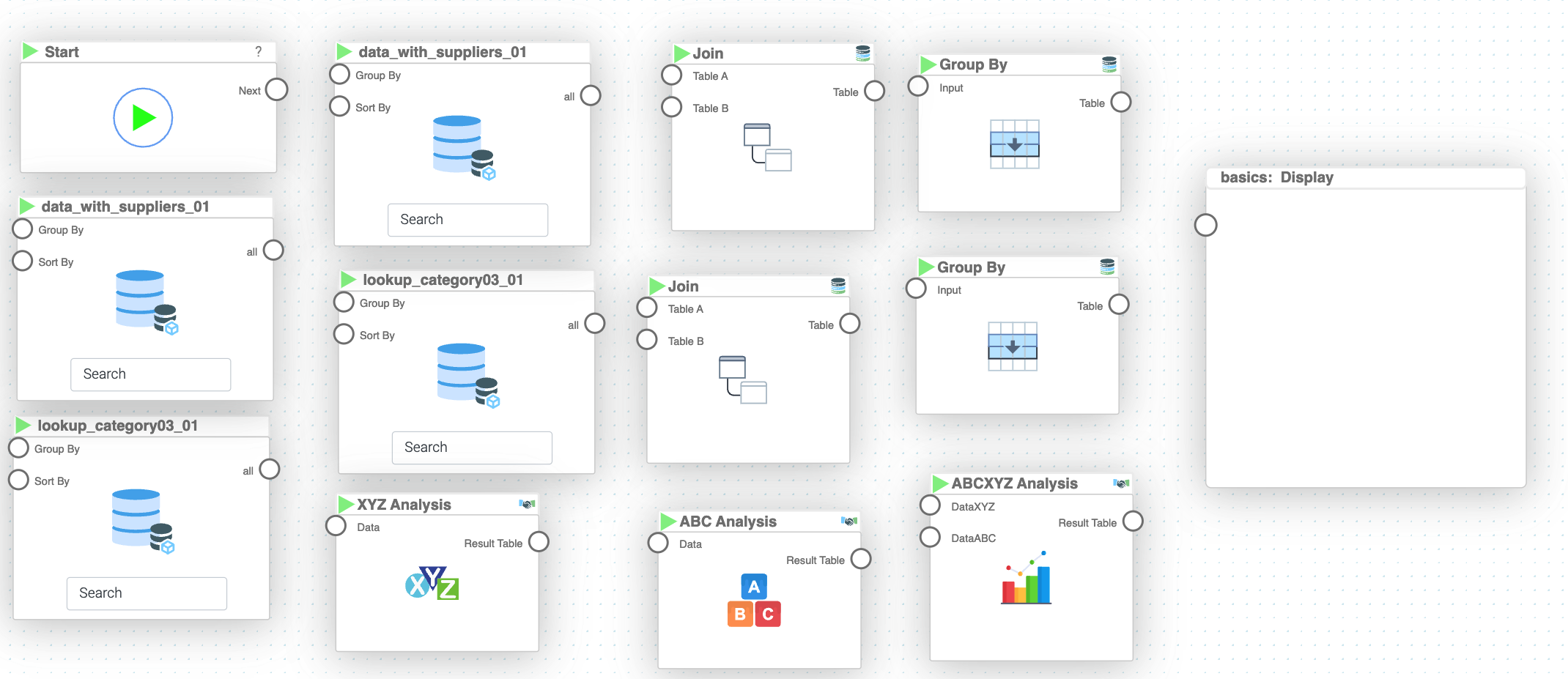Select the DataXYZ input port
The height and width of the screenshot is (679, 1568).
click(931, 505)
